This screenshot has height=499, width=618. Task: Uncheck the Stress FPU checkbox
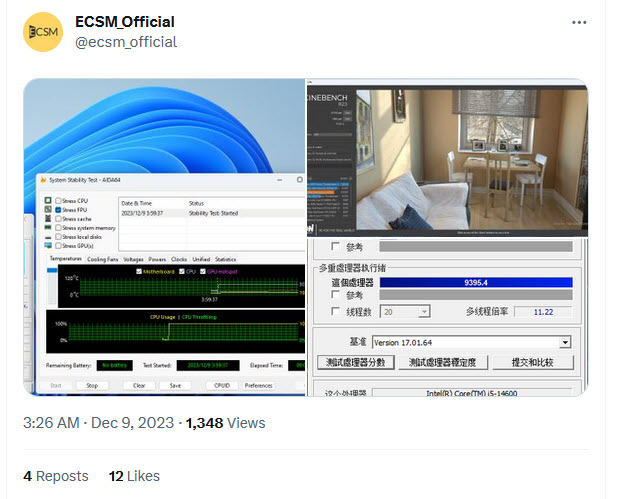58,210
